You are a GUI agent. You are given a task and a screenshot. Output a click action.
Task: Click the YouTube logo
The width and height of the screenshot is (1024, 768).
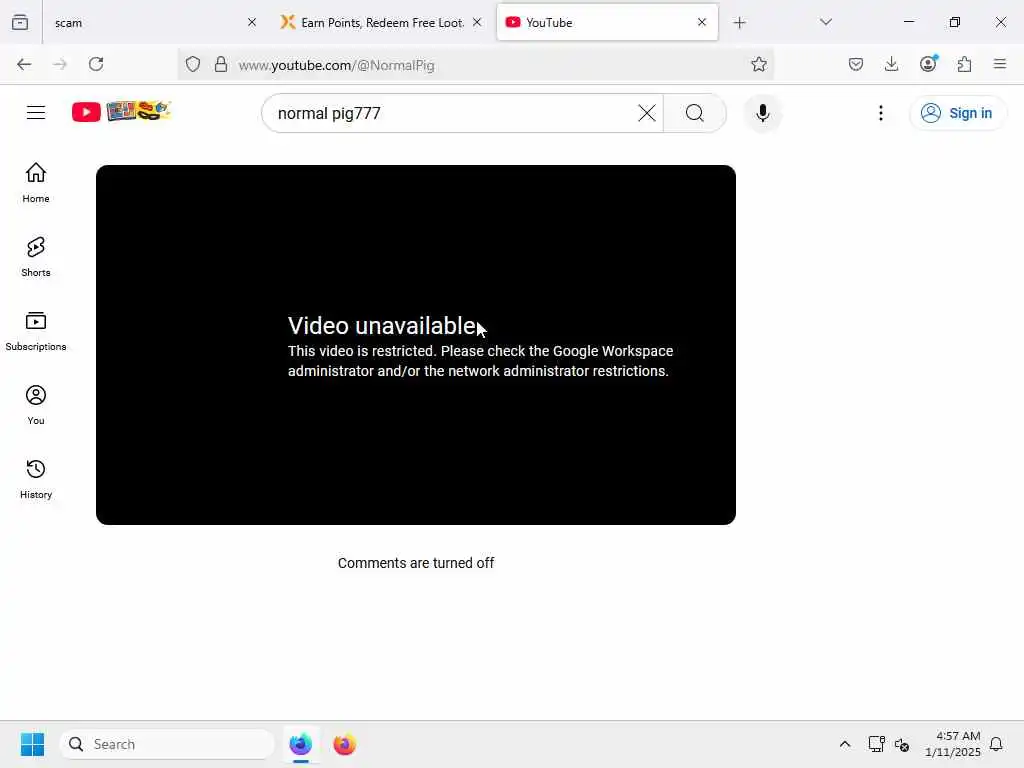pyautogui.click(x=121, y=112)
